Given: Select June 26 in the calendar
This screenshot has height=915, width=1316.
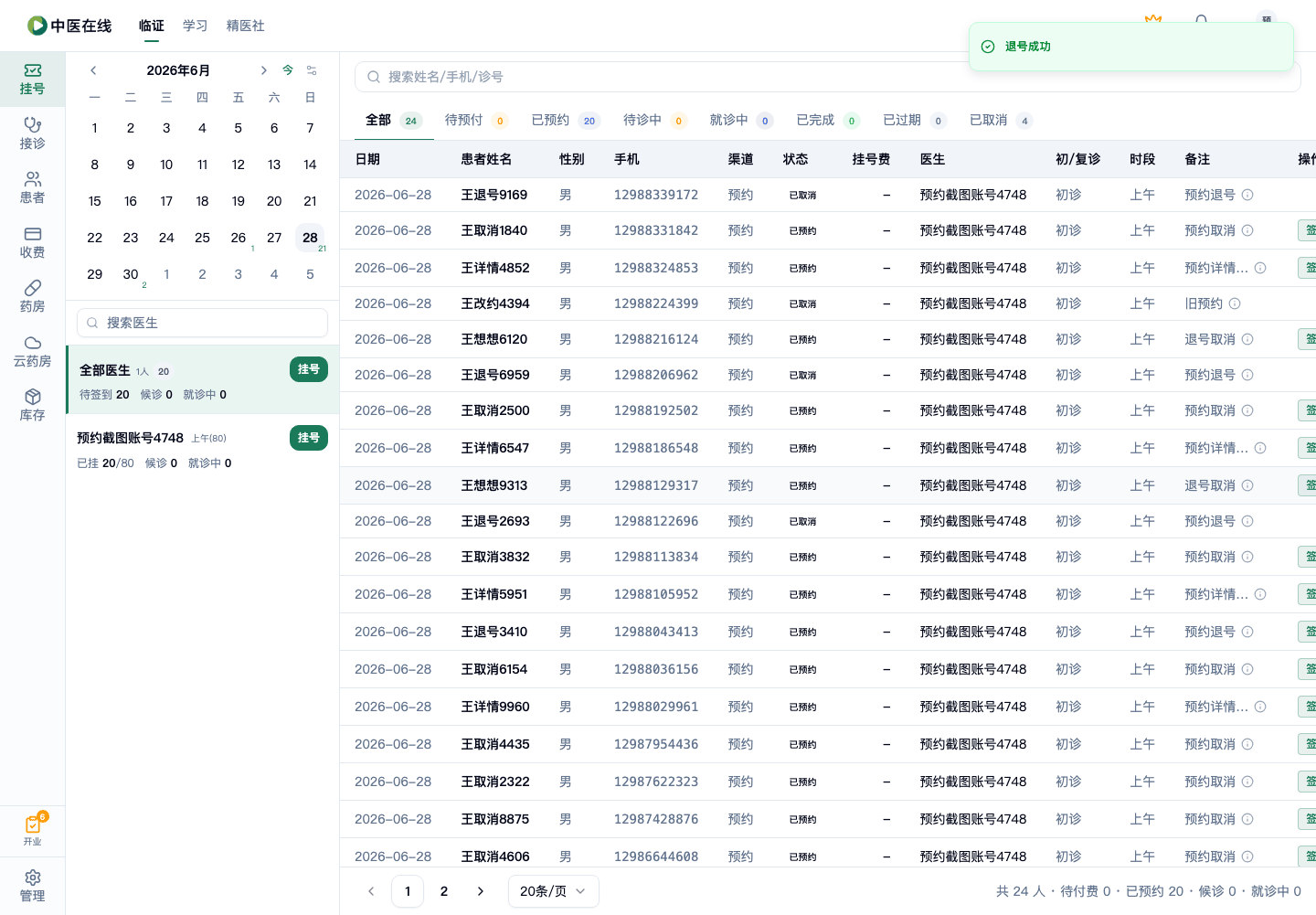Looking at the screenshot, I should 239,238.
